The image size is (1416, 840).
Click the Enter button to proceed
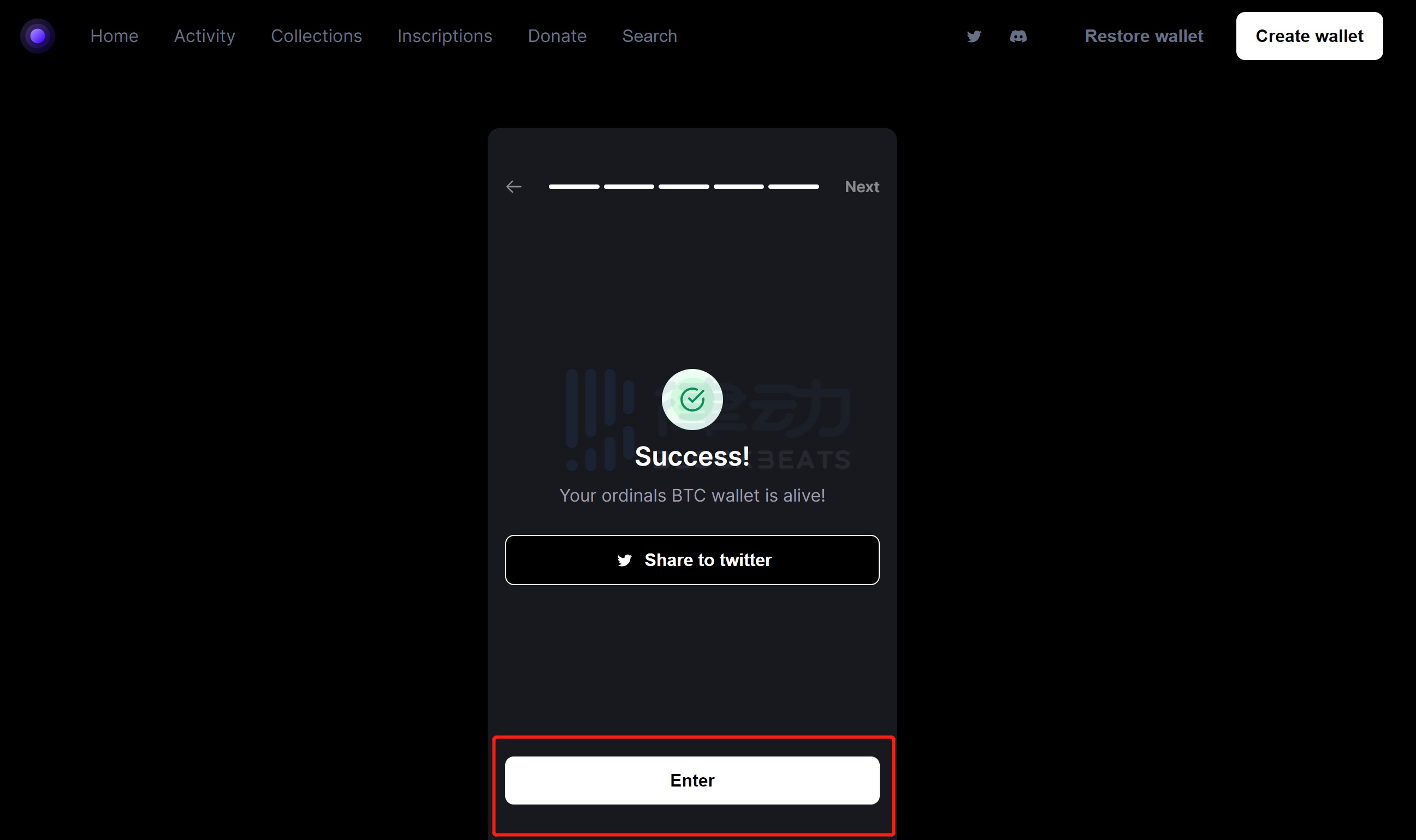point(692,780)
